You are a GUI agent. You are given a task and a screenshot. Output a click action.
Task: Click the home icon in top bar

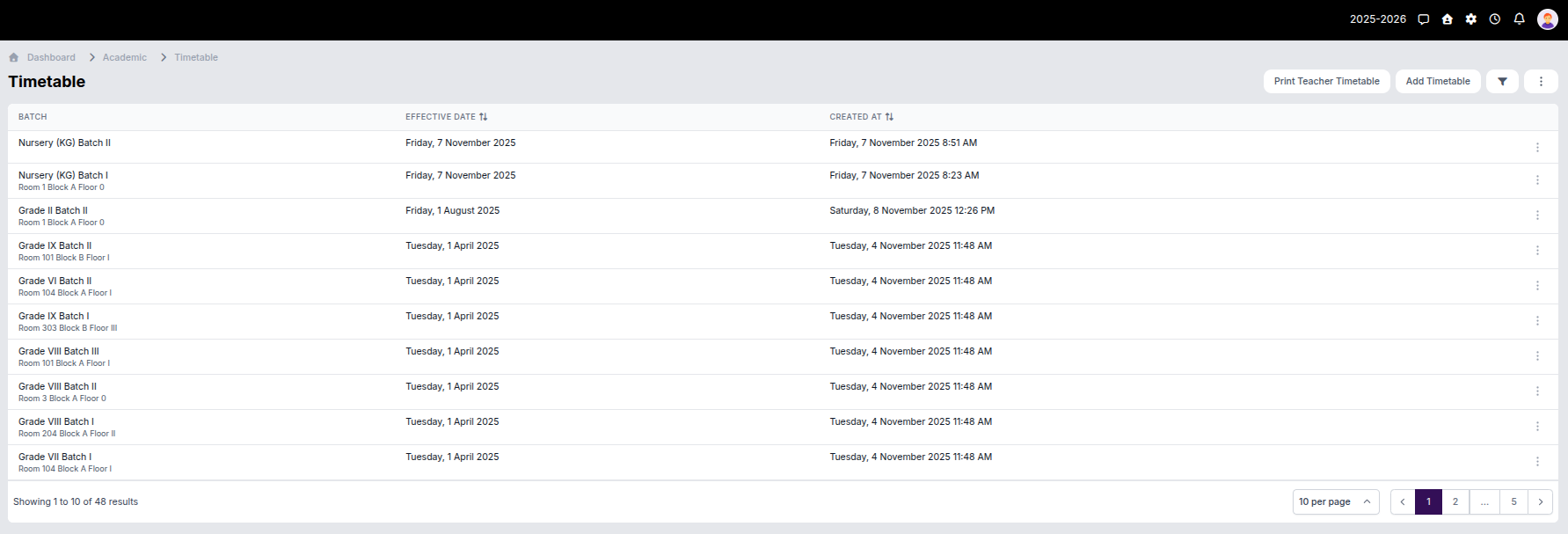click(1448, 19)
